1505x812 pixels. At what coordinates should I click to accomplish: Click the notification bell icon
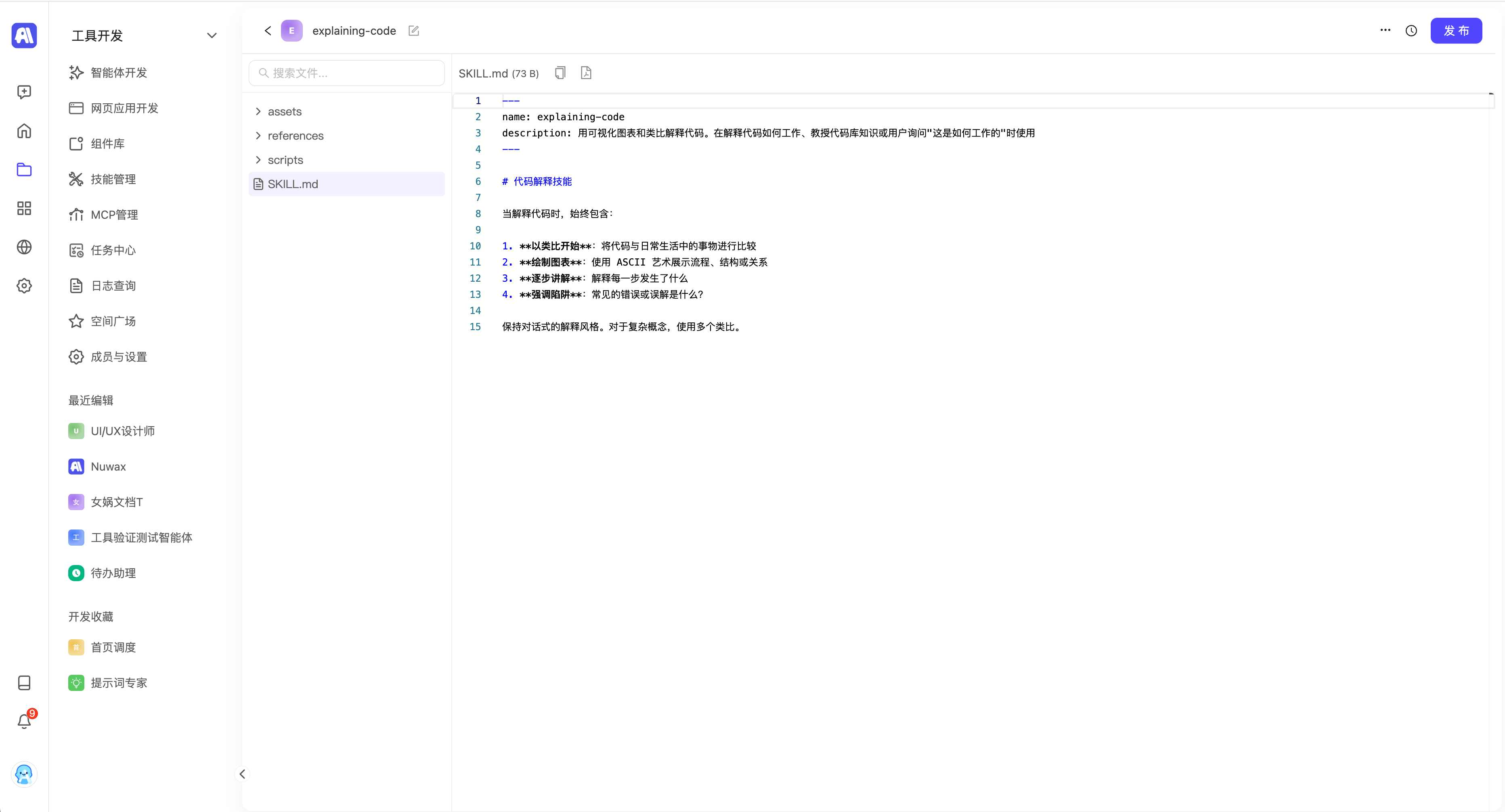24,722
